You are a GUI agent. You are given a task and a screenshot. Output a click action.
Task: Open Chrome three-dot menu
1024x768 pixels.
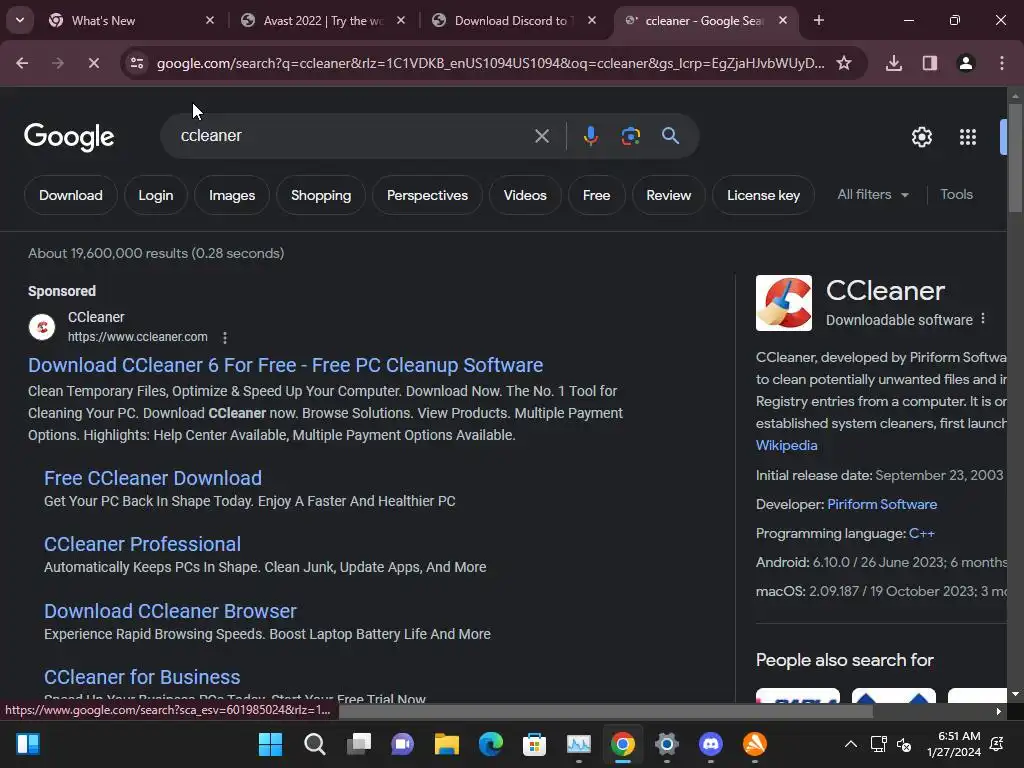coord(1002,63)
